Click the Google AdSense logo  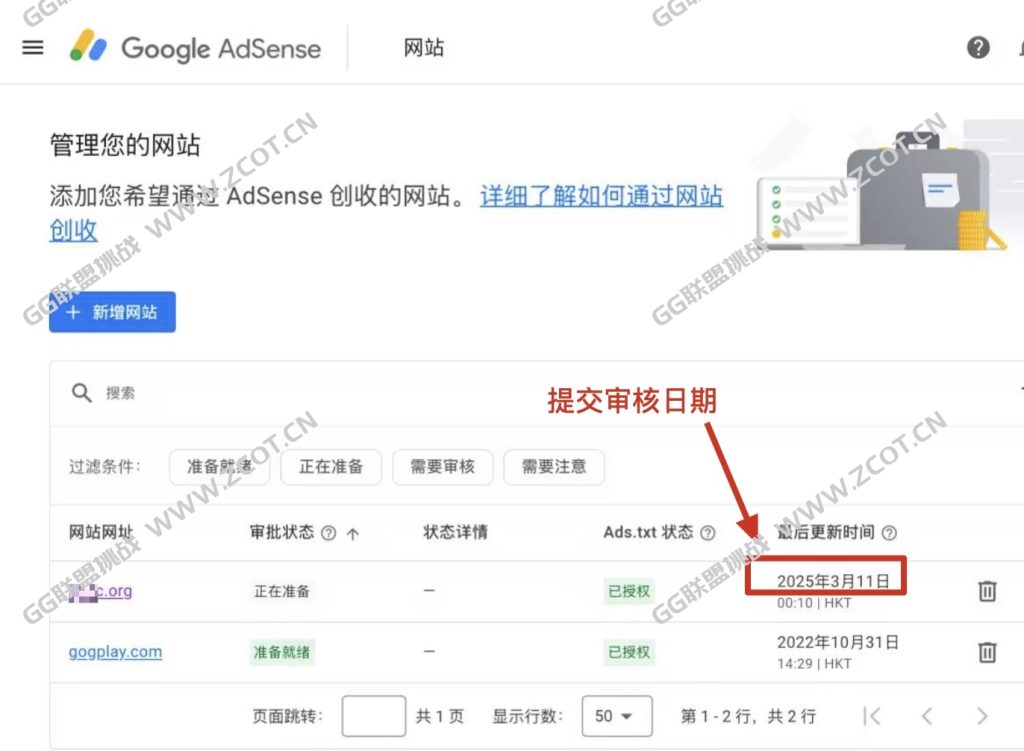pyautogui.click(x=195, y=47)
